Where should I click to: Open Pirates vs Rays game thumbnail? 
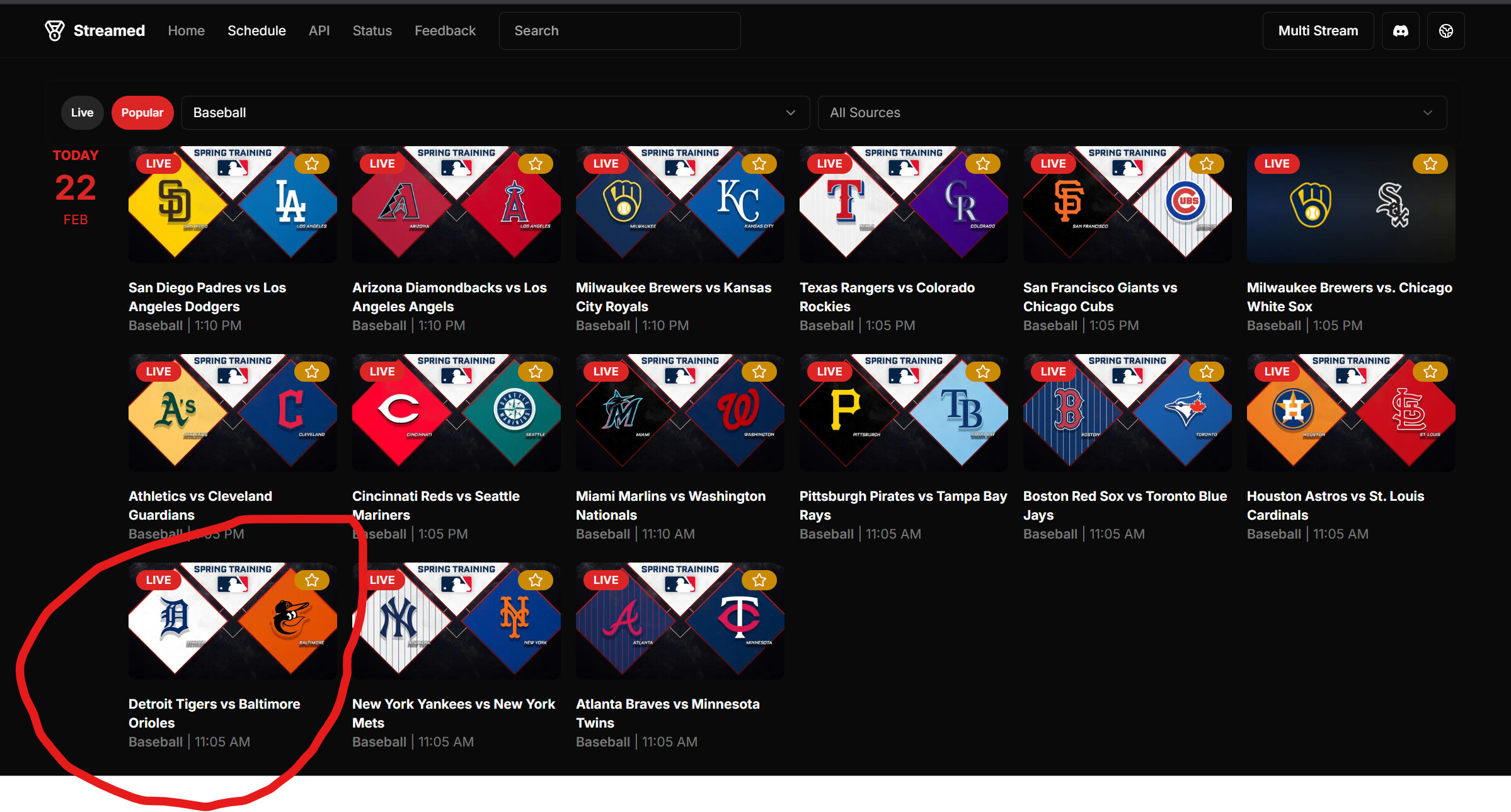point(903,413)
